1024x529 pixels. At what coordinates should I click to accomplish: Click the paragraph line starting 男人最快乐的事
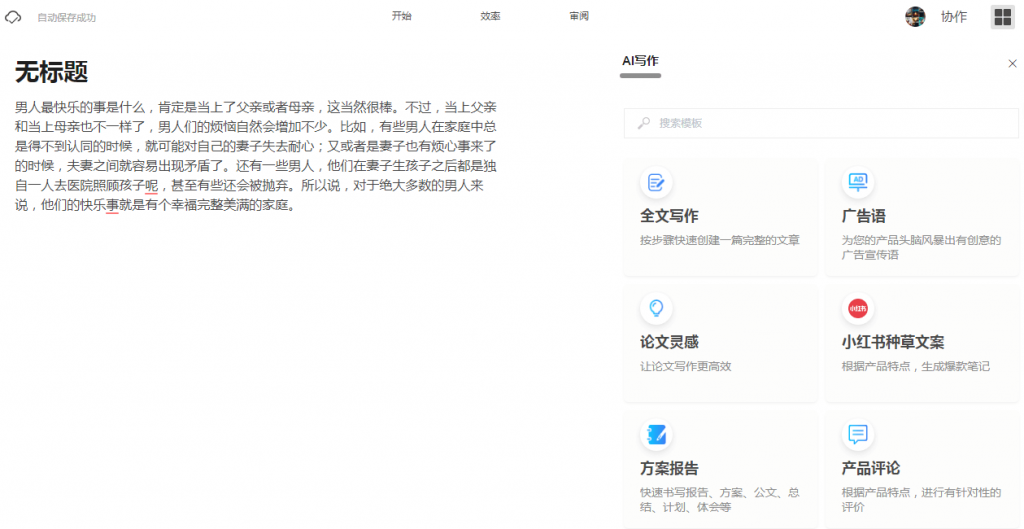tap(255, 107)
